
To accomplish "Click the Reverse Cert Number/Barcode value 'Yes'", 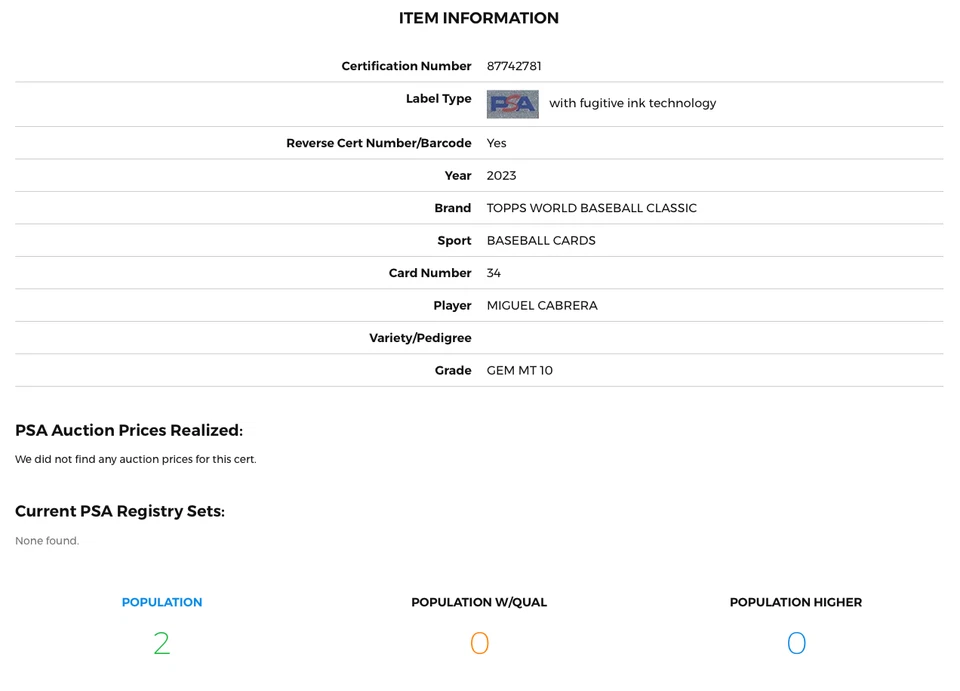I will (497, 143).
